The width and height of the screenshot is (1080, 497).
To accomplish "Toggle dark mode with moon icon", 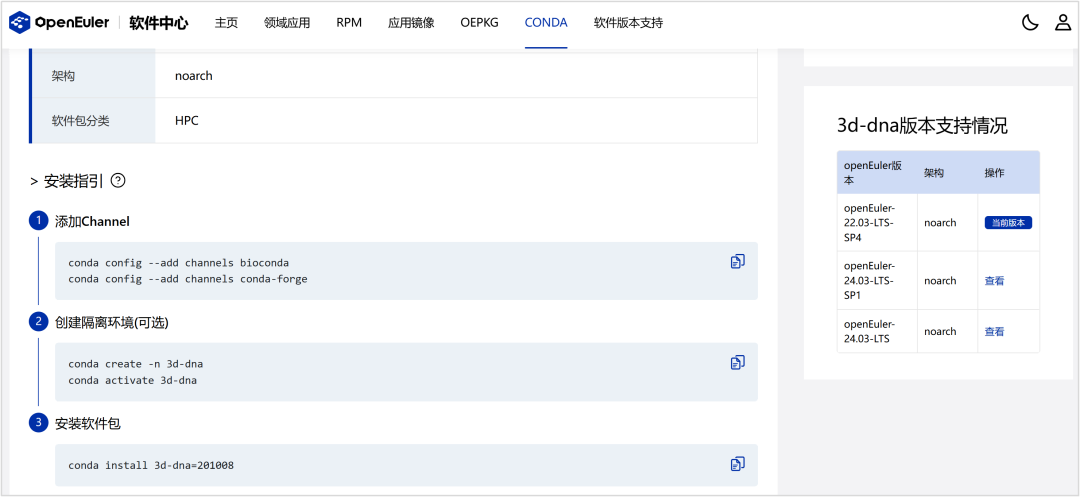I will [1030, 23].
